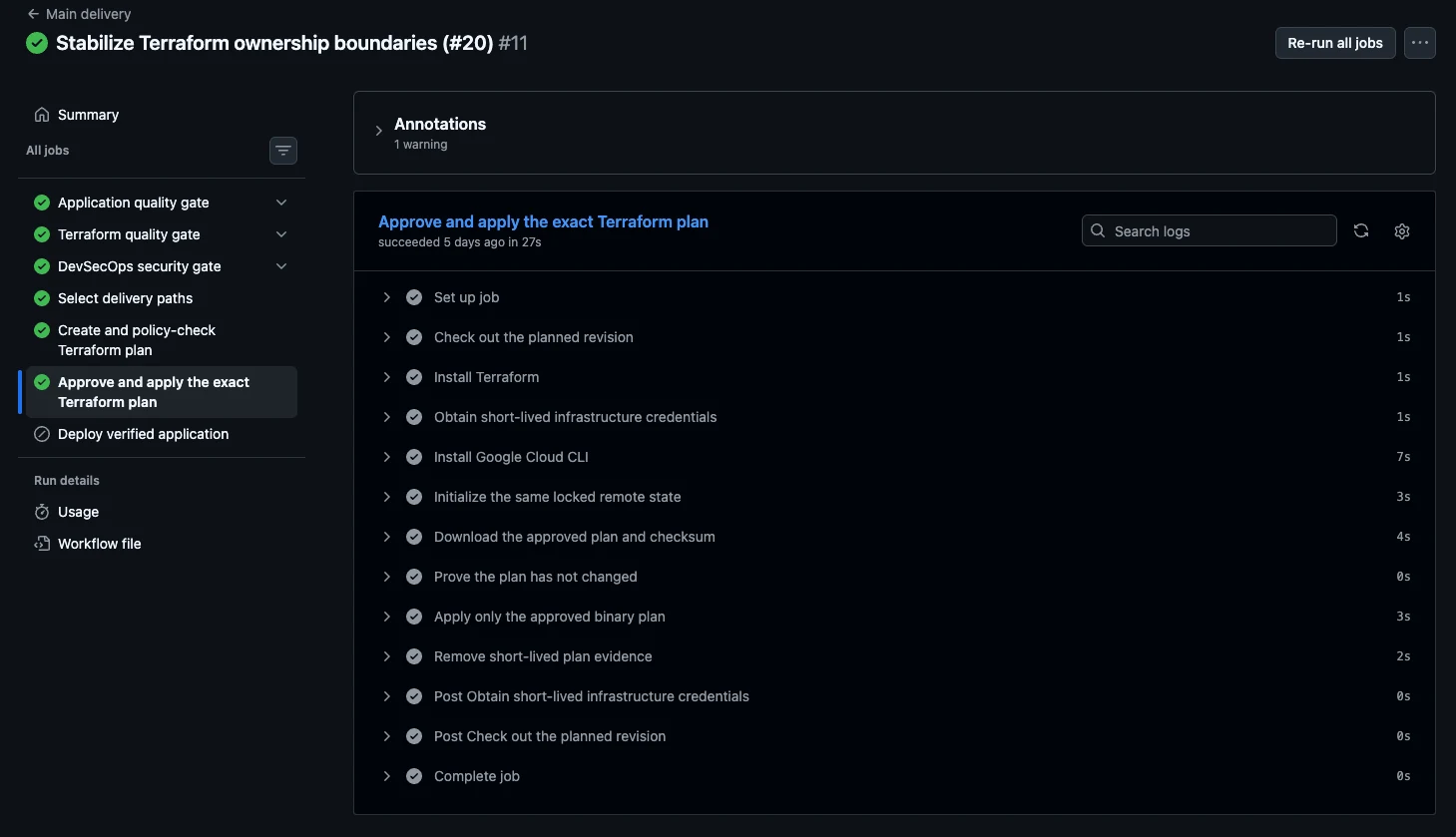Click the green check beside Select delivery paths
The height and width of the screenshot is (837, 1456).
click(x=42, y=298)
